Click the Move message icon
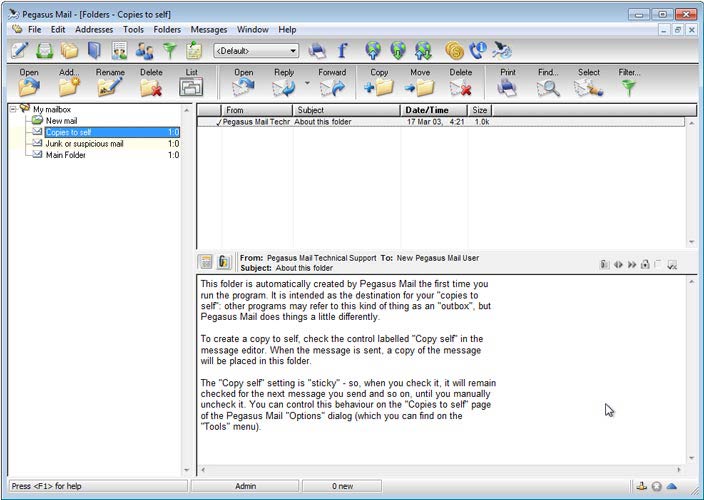 pyautogui.click(x=420, y=87)
